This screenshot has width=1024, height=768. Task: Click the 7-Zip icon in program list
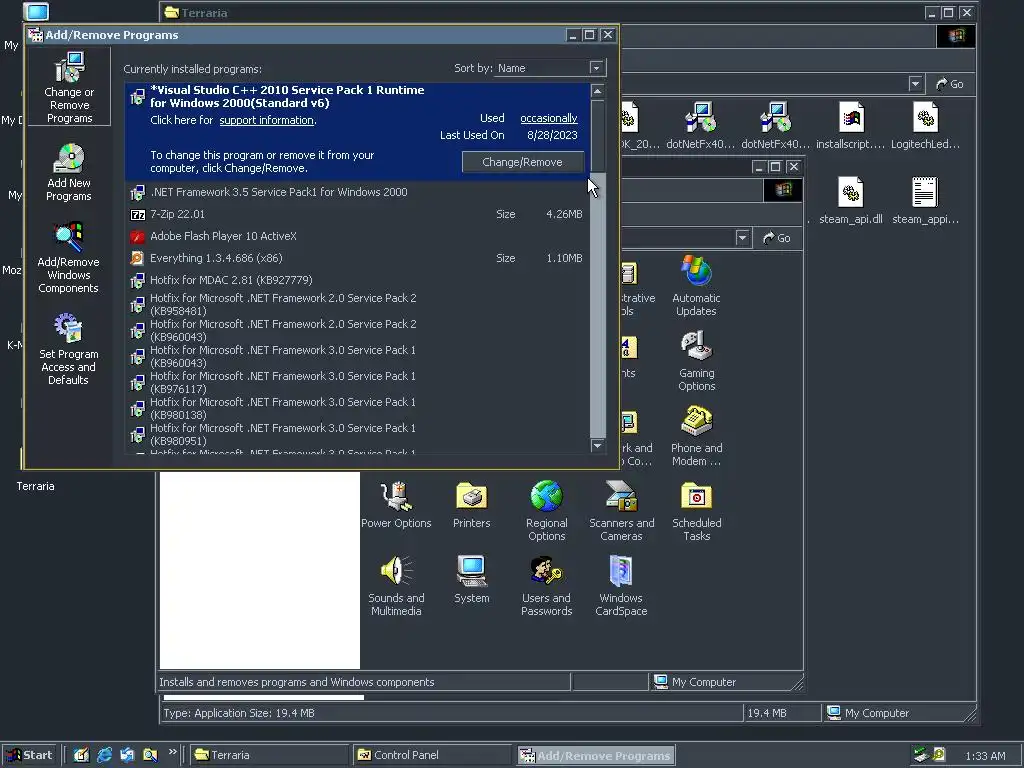tap(137, 214)
